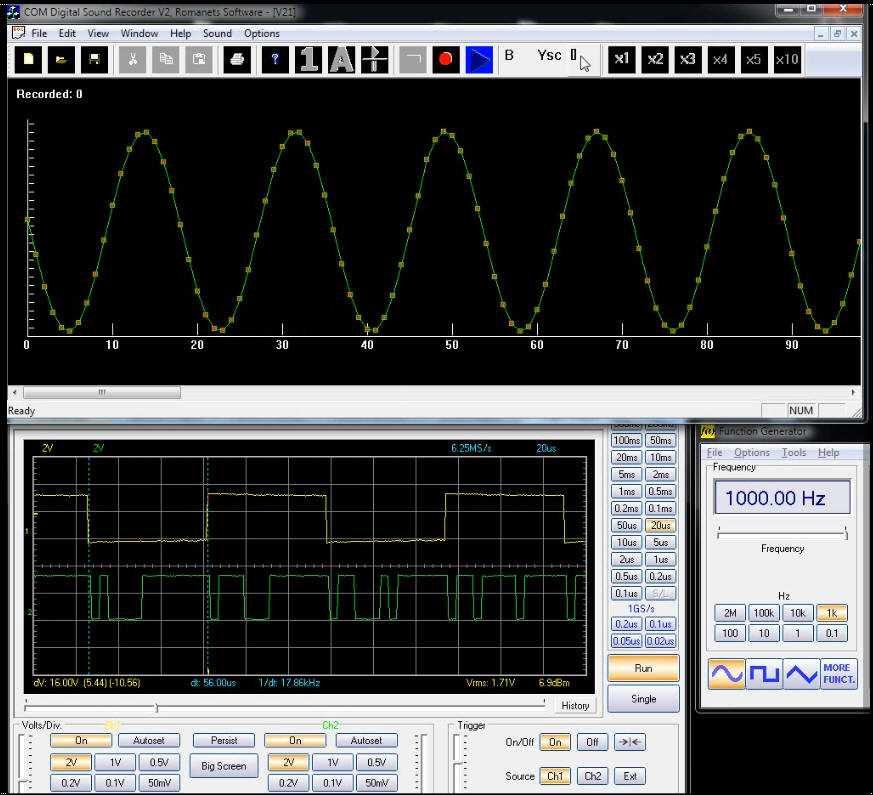Click the Save icon in the recorder toolbar
873x795 pixels.
pos(94,59)
